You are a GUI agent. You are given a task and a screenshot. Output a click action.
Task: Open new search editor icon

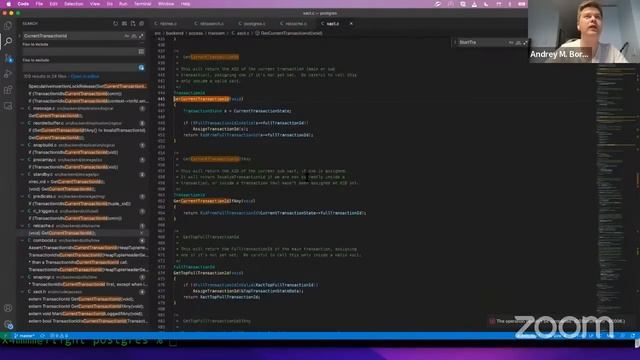tap(133, 24)
